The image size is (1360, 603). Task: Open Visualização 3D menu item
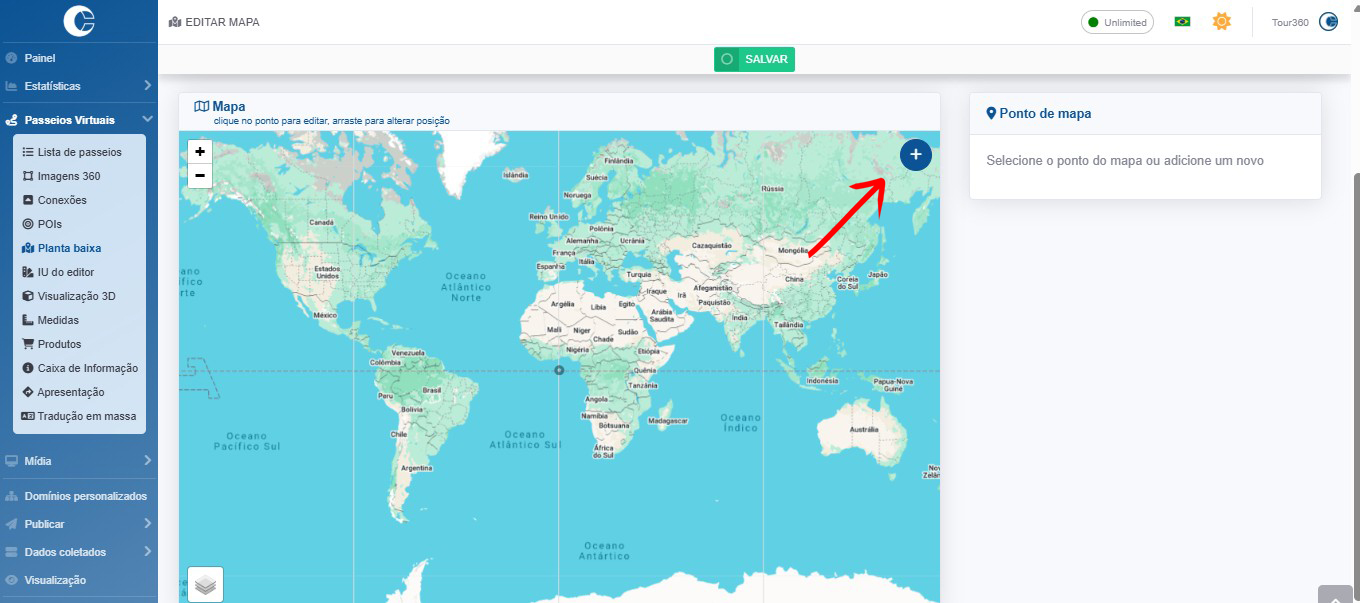(76, 296)
